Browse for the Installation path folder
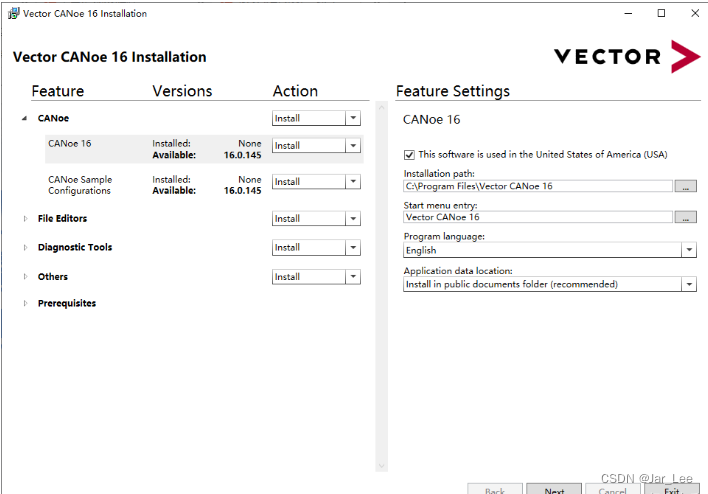The height and width of the screenshot is (494, 708). point(685,186)
